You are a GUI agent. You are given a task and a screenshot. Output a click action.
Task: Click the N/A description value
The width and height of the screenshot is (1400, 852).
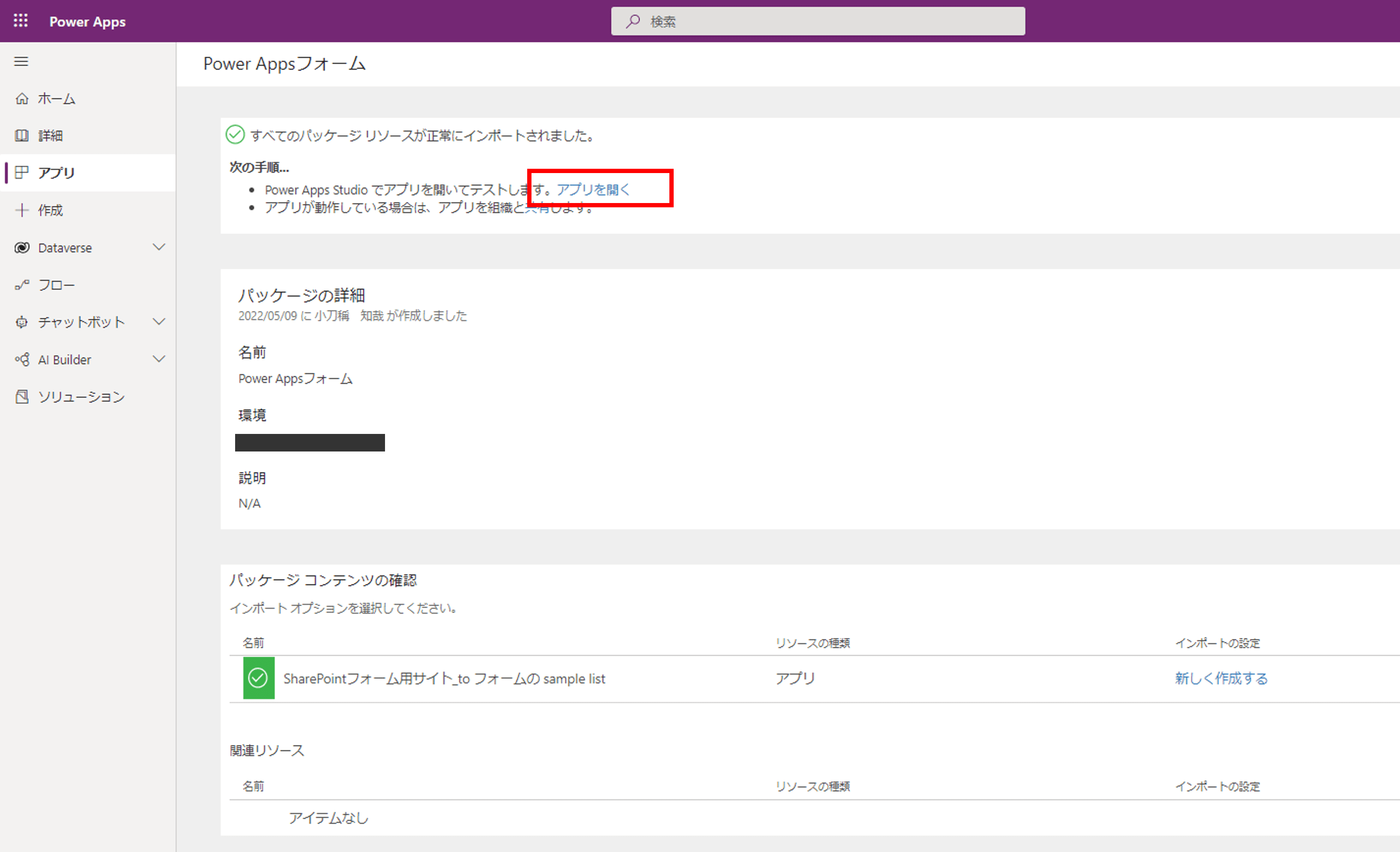tap(249, 504)
